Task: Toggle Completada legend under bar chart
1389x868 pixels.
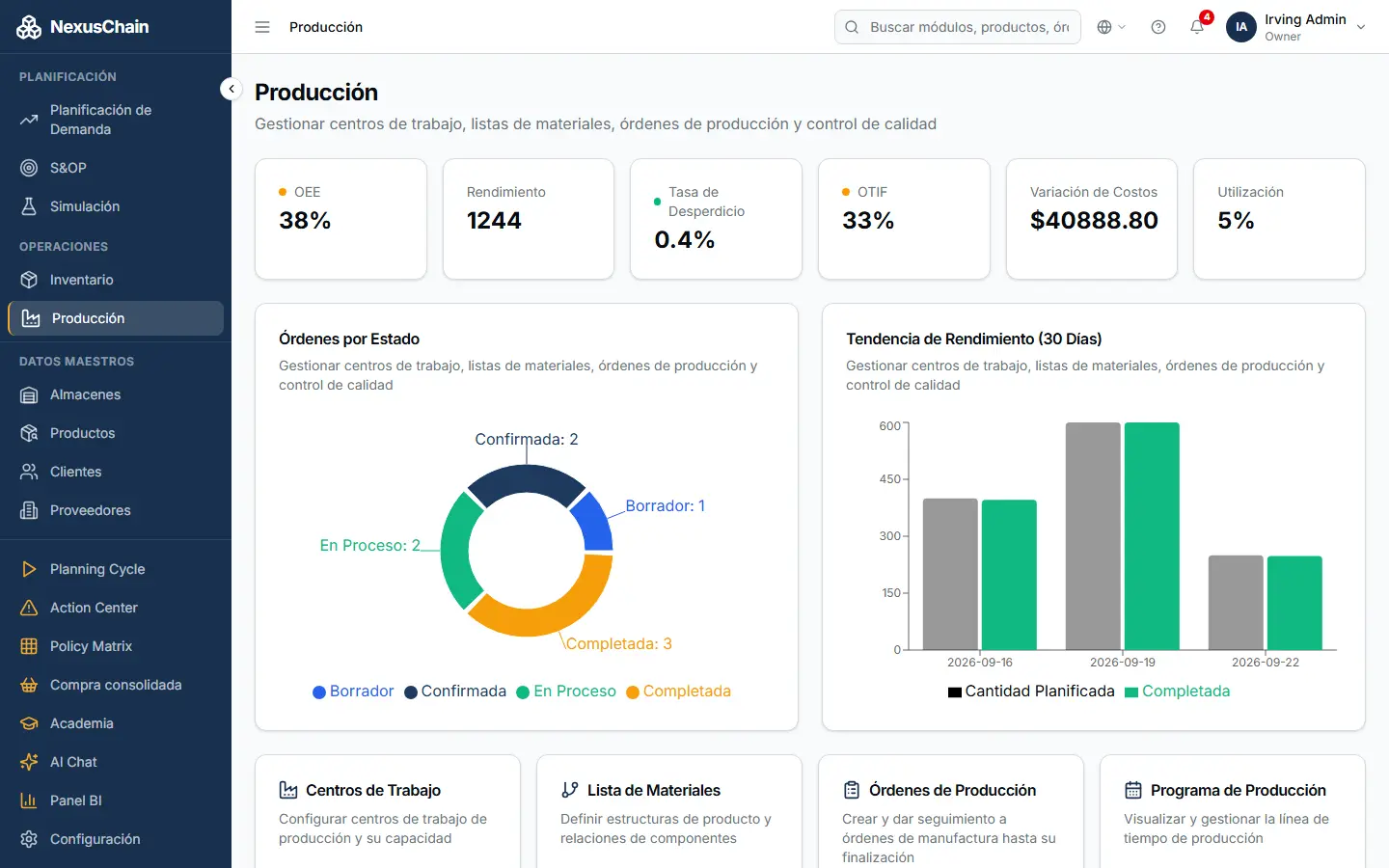Action: pyautogui.click(x=1178, y=692)
